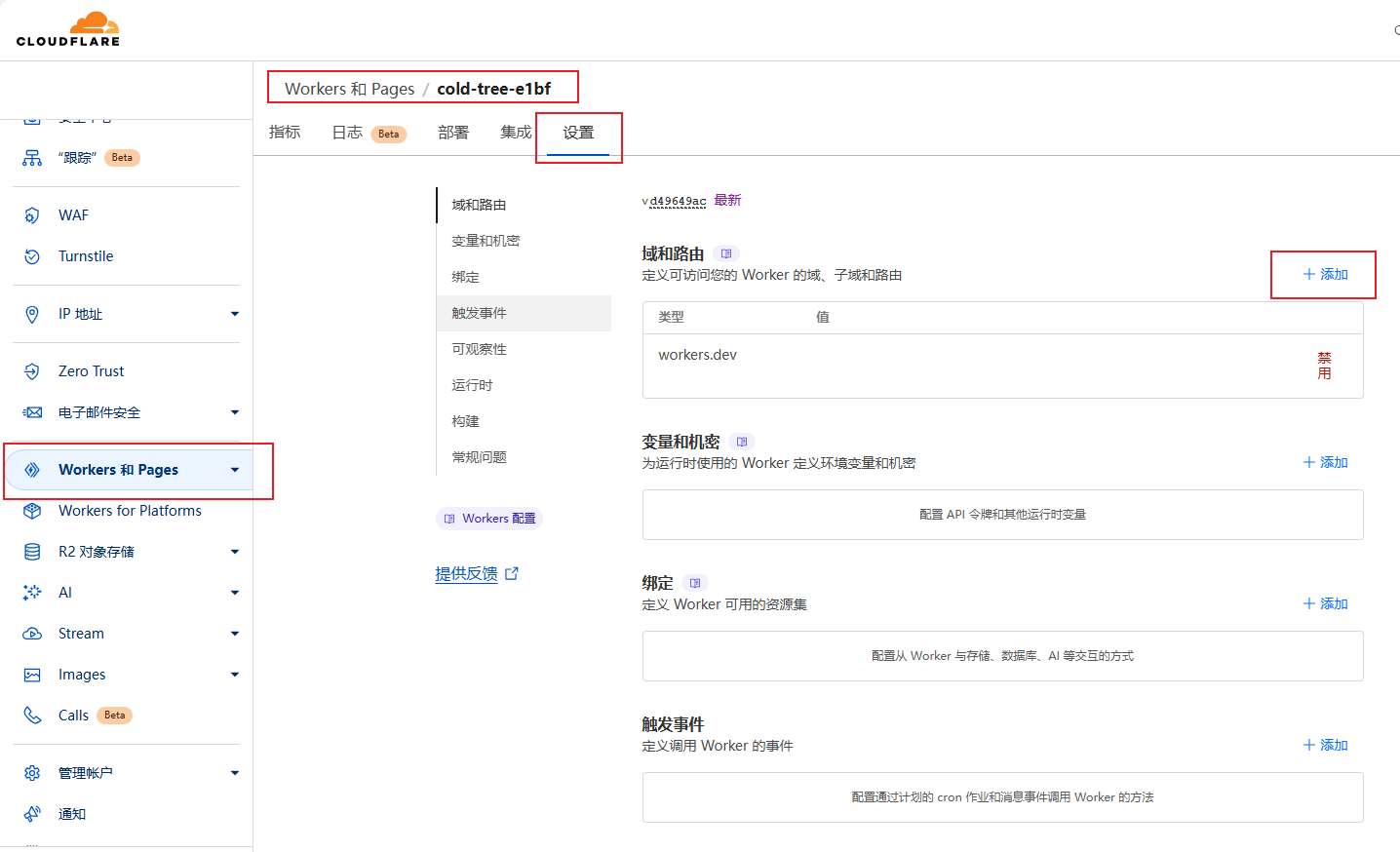Click the Images sidebar icon
This screenshot has height=852, width=1400.
[32, 675]
